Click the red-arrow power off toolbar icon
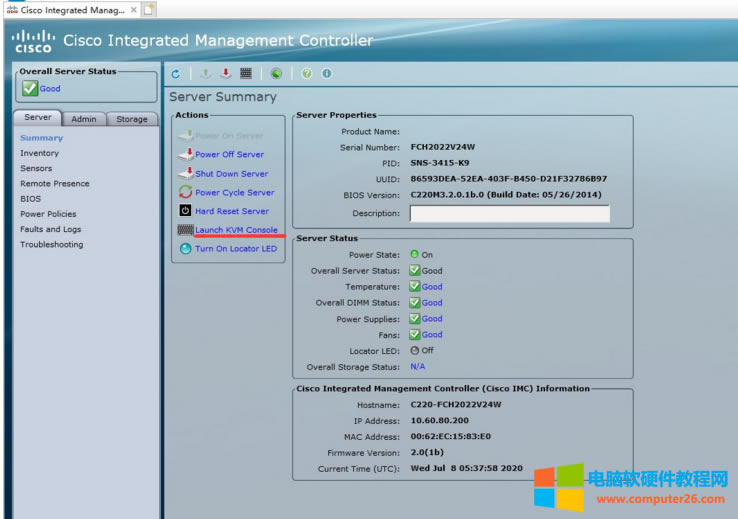Image resolution: width=738 pixels, height=519 pixels. [x=226, y=74]
